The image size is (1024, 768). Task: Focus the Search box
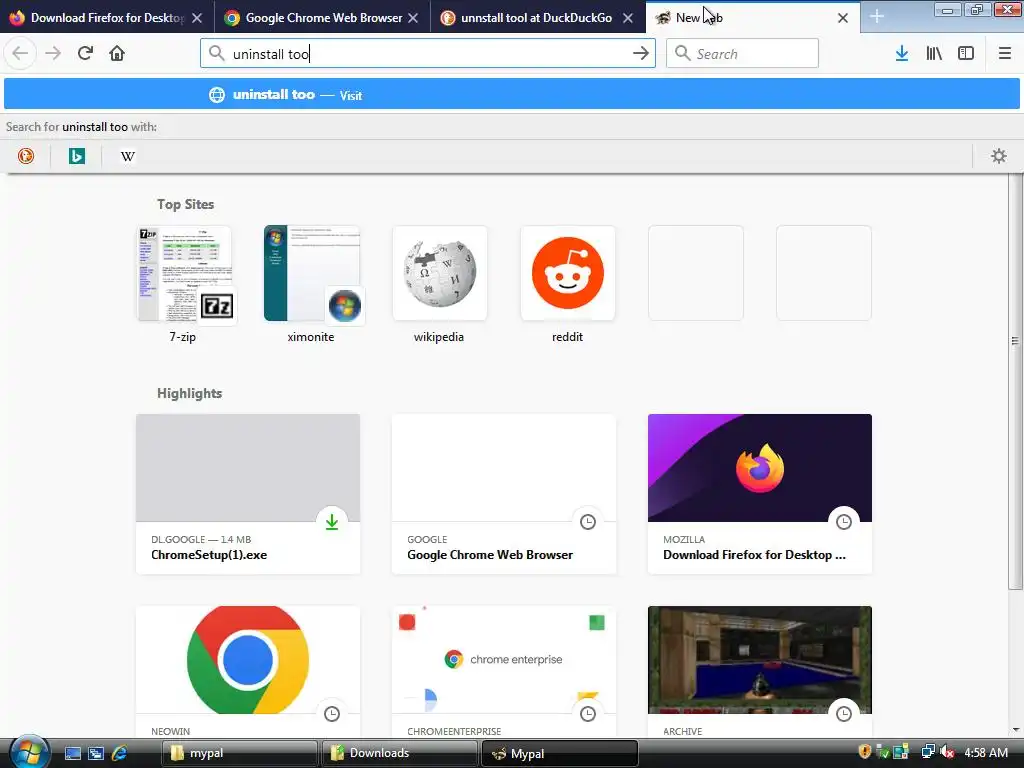(x=742, y=54)
